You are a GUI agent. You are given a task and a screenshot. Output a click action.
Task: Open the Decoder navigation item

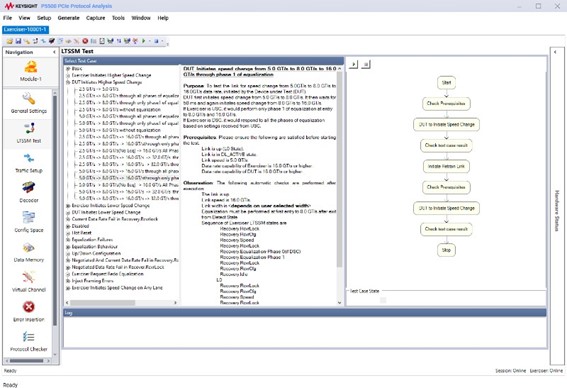[29, 192]
